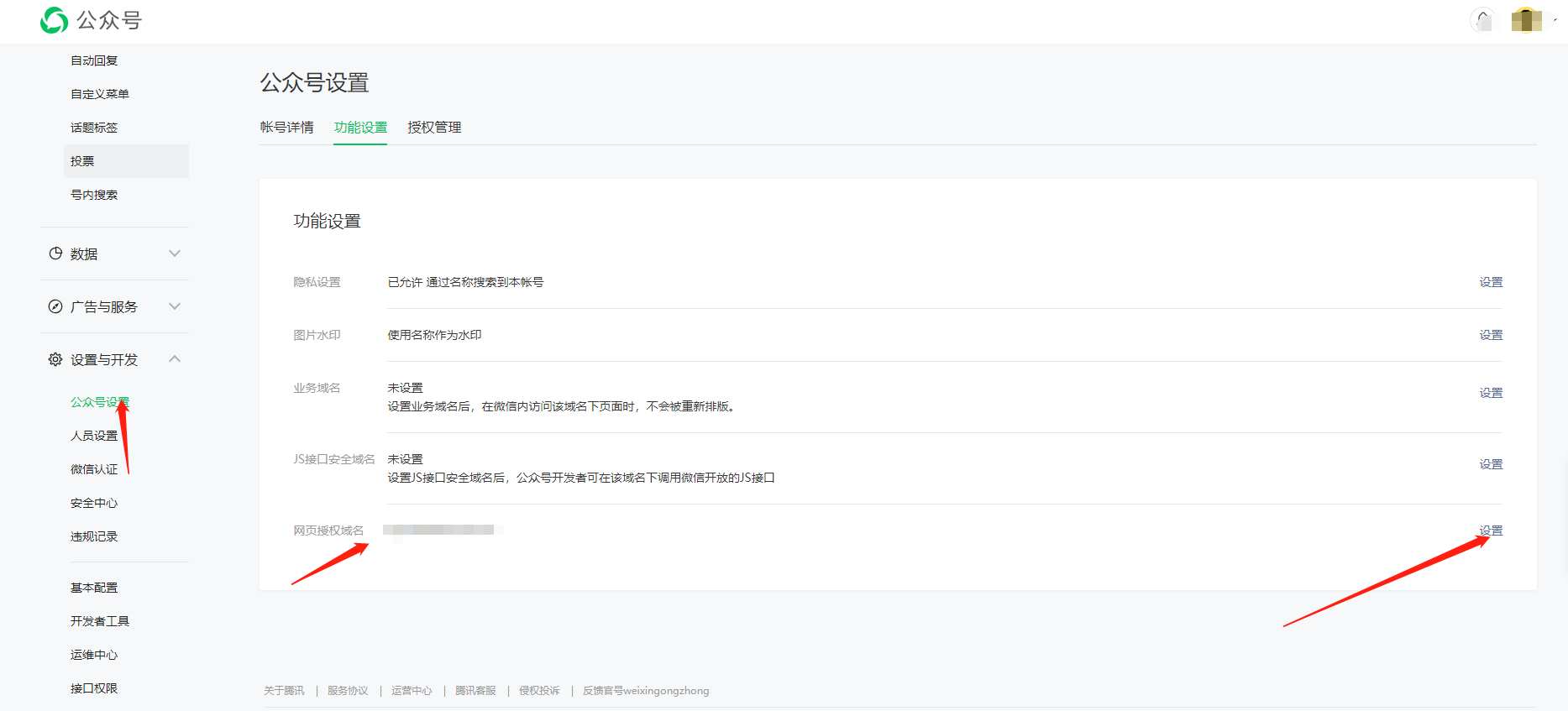Open 号内搜索 in the sidebar
Screen dimensions: 1568x711
[x=94, y=195]
